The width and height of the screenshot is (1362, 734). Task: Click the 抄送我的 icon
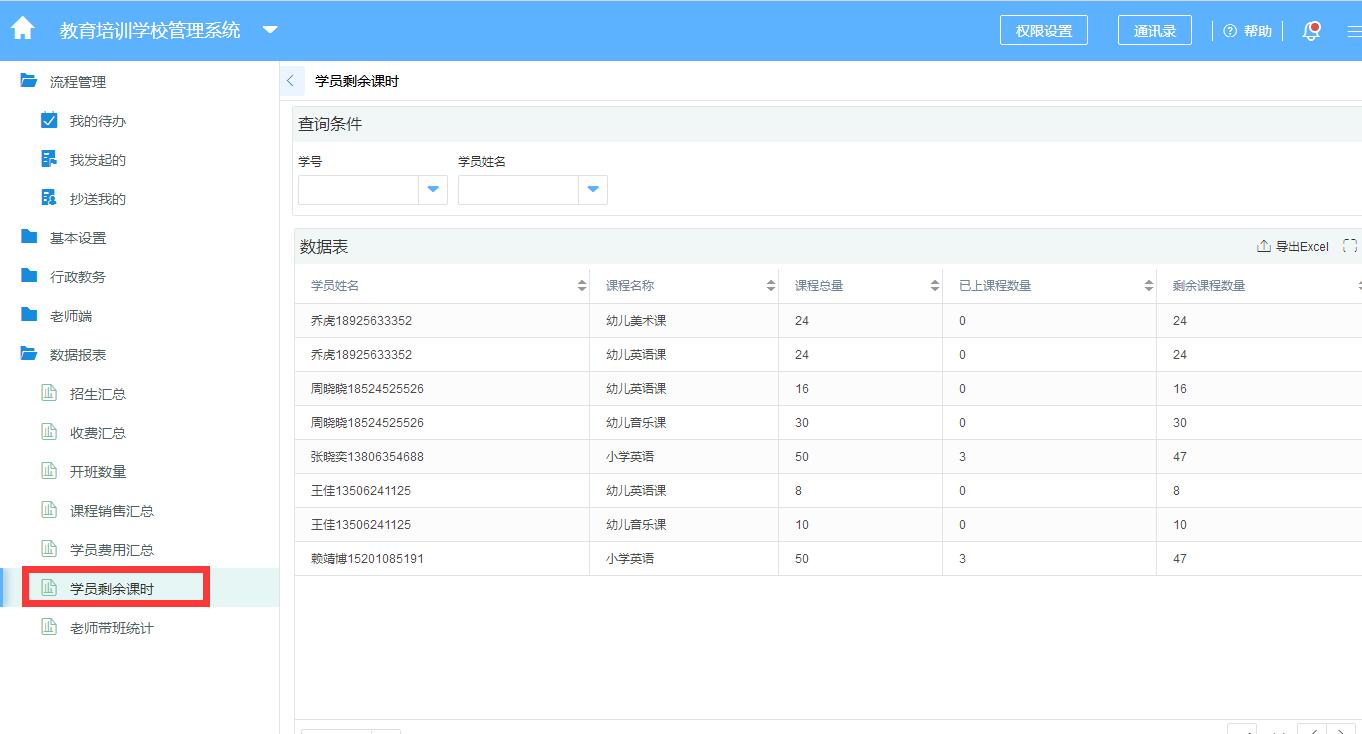[49, 198]
